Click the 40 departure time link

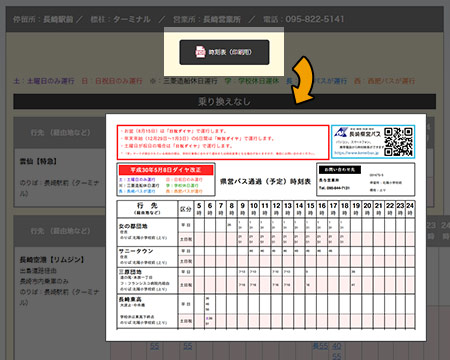point(337,346)
